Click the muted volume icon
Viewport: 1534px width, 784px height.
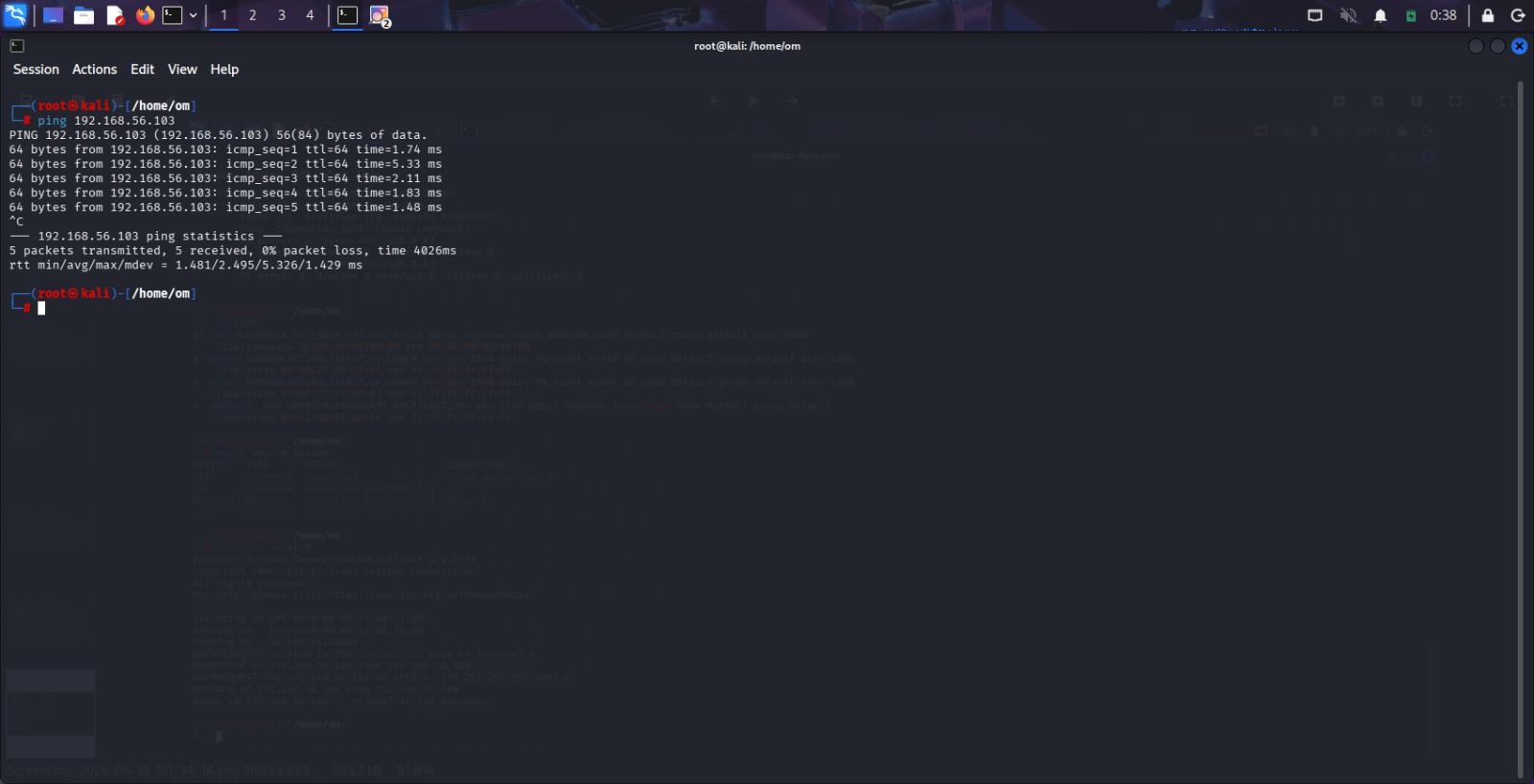coord(1348,15)
